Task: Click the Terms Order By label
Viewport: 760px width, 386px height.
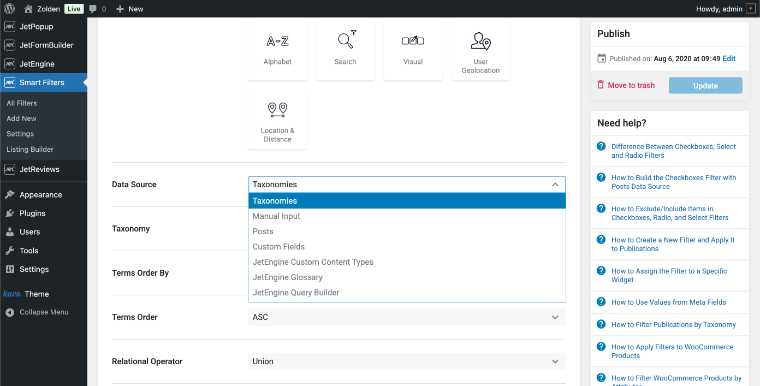Action: [x=140, y=273]
